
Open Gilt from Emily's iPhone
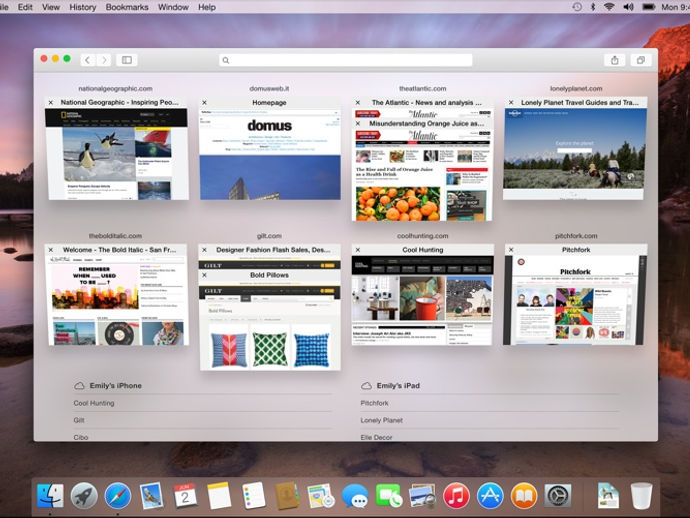[x=79, y=420]
